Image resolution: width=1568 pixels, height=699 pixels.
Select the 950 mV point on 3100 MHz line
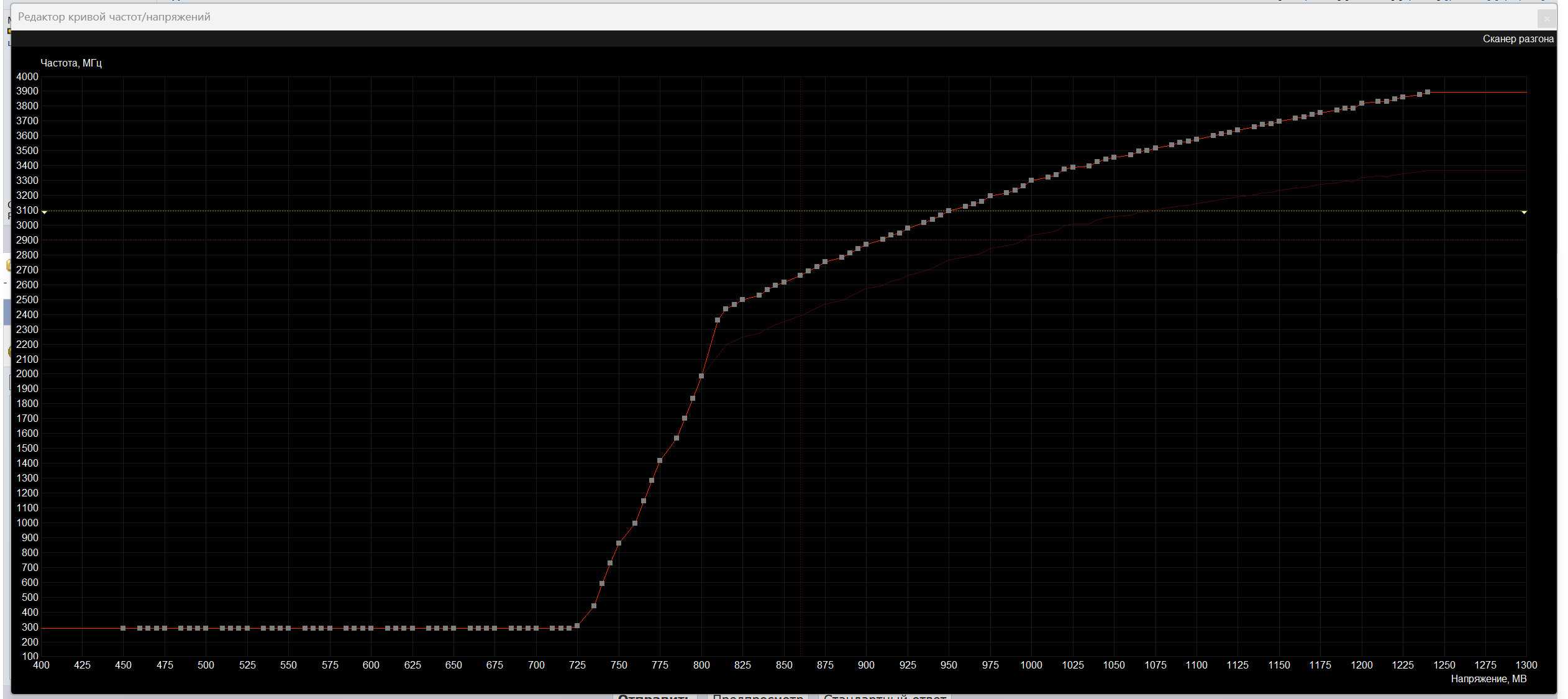click(949, 211)
